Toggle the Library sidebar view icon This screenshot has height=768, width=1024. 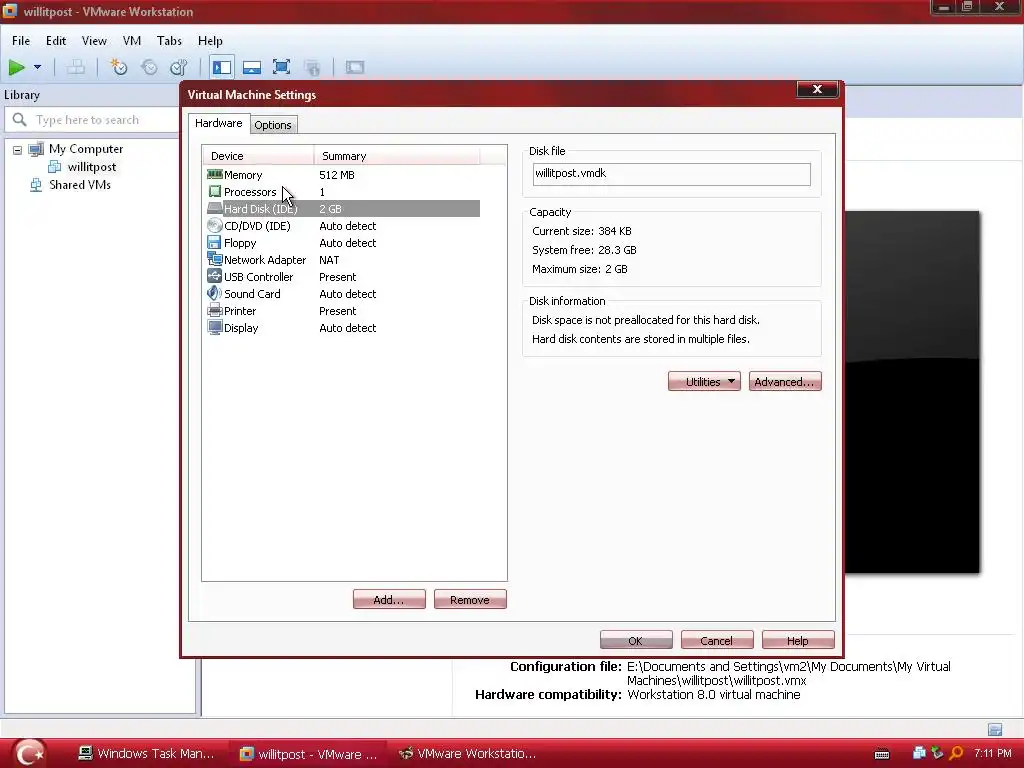[x=222, y=67]
